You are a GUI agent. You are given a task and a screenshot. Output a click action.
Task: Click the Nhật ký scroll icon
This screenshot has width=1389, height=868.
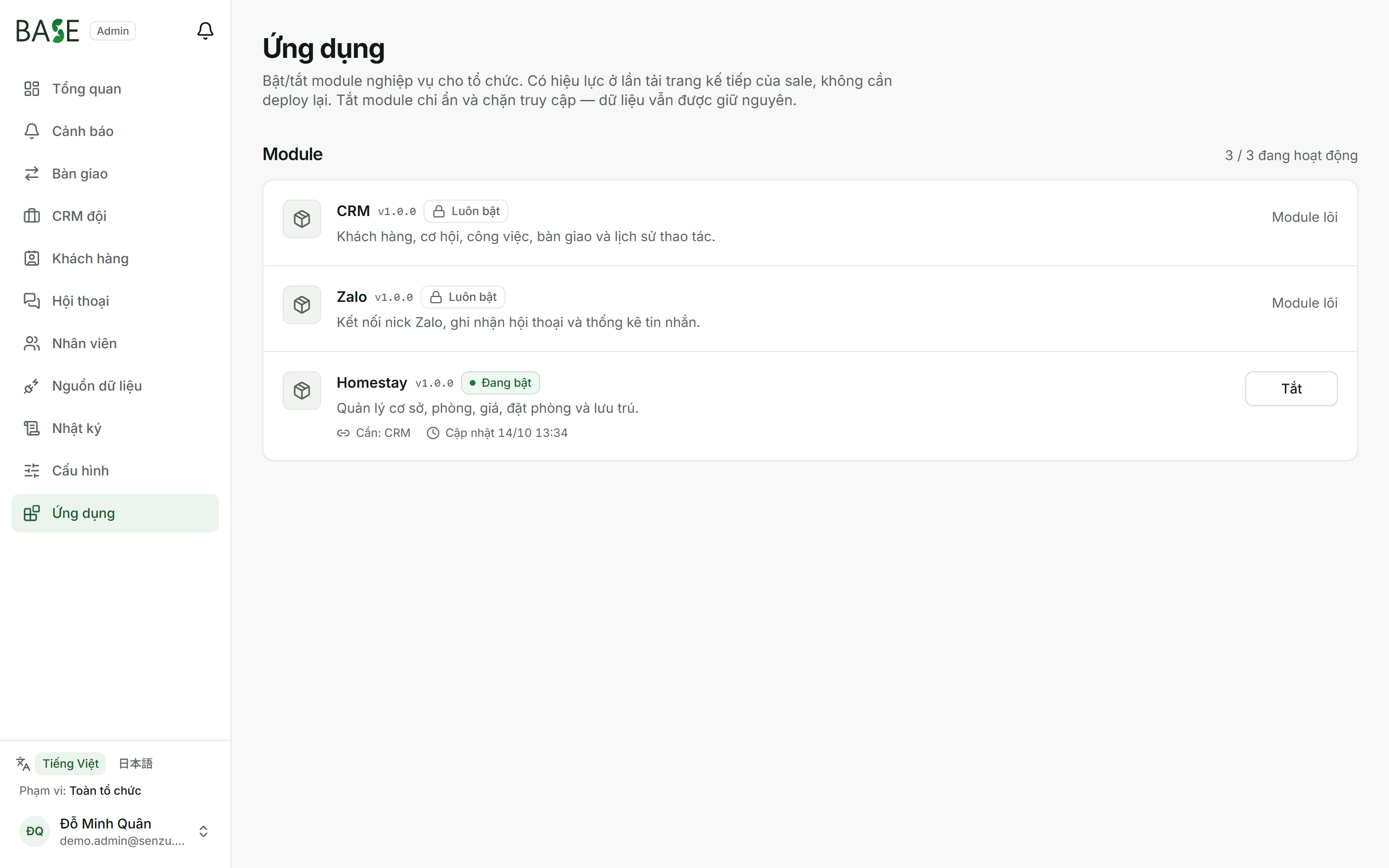pyautogui.click(x=31, y=428)
